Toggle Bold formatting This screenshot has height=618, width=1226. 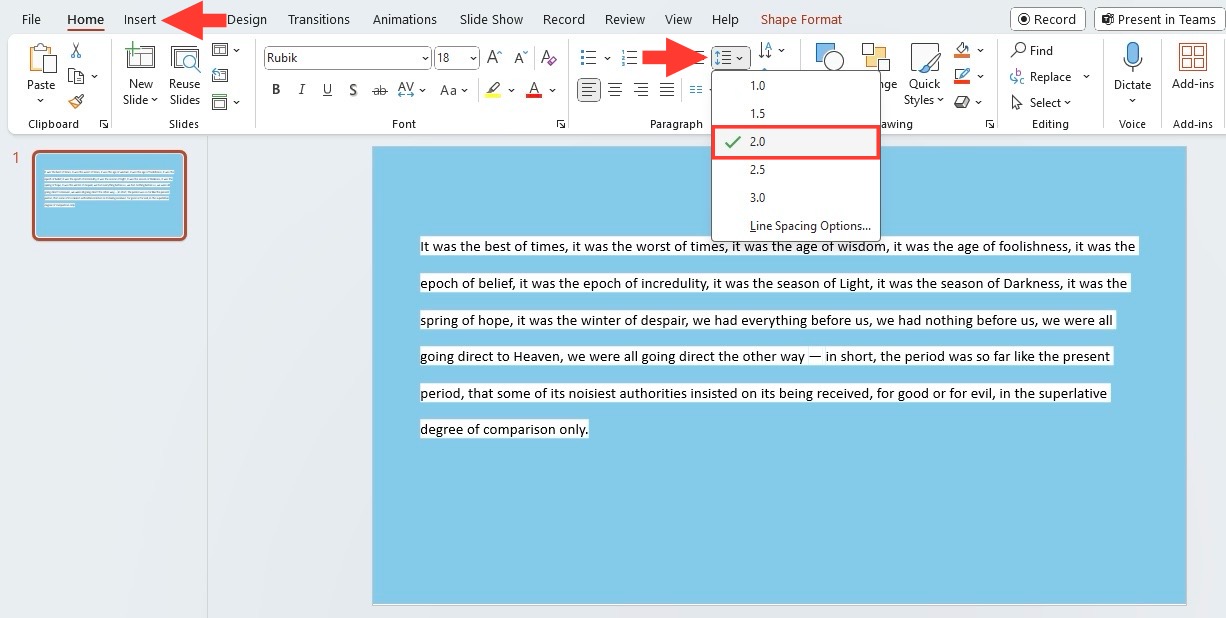[x=276, y=90]
